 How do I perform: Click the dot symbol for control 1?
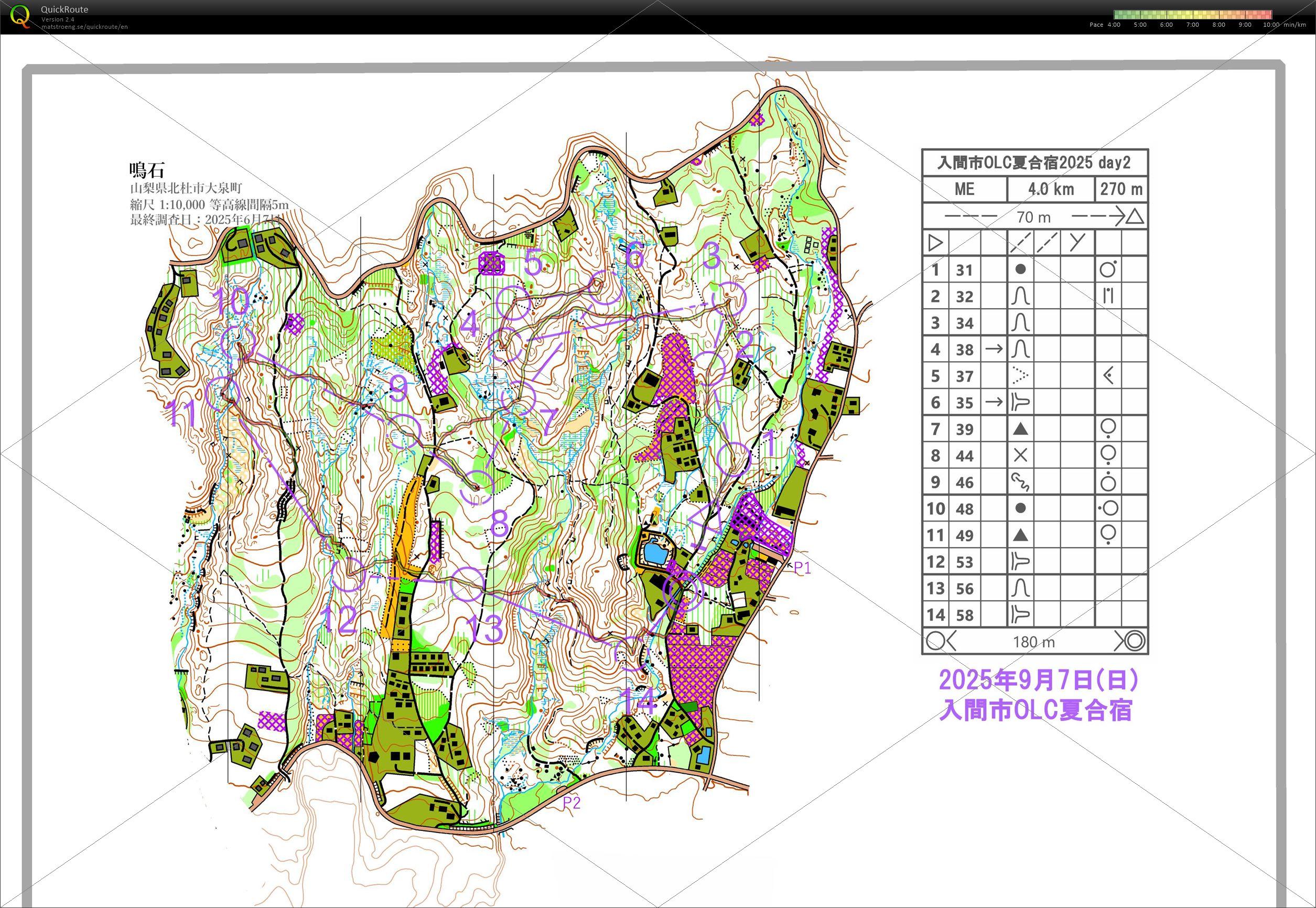(x=1020, y=269)
